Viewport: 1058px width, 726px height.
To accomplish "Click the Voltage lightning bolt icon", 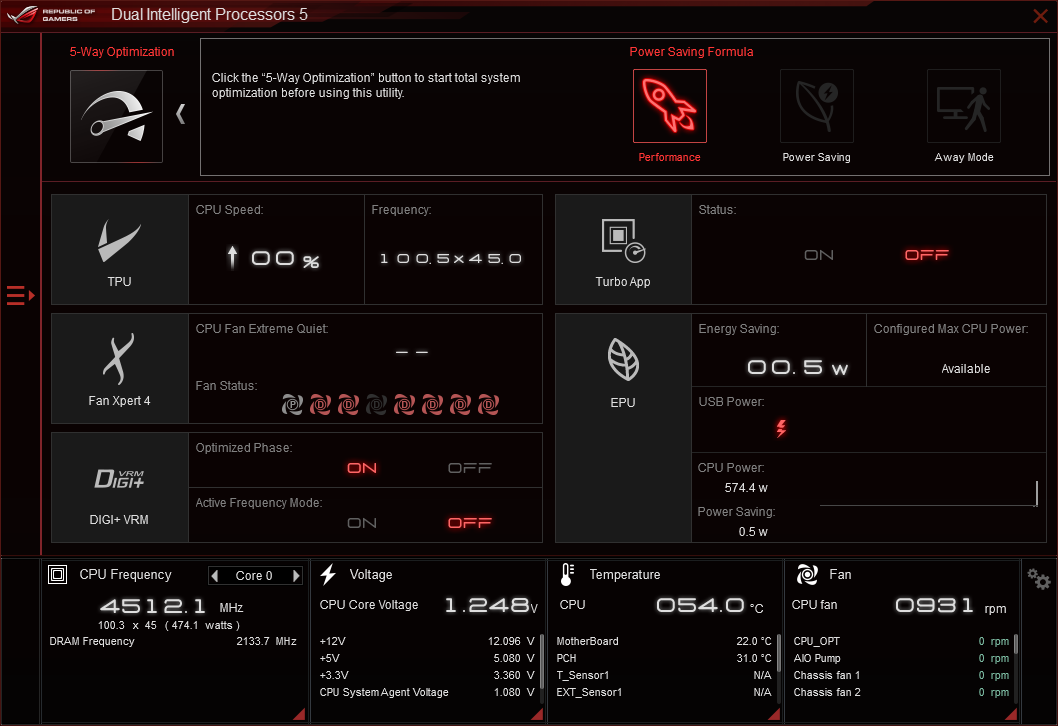I will pyautogui.click(x=328, y=574).
